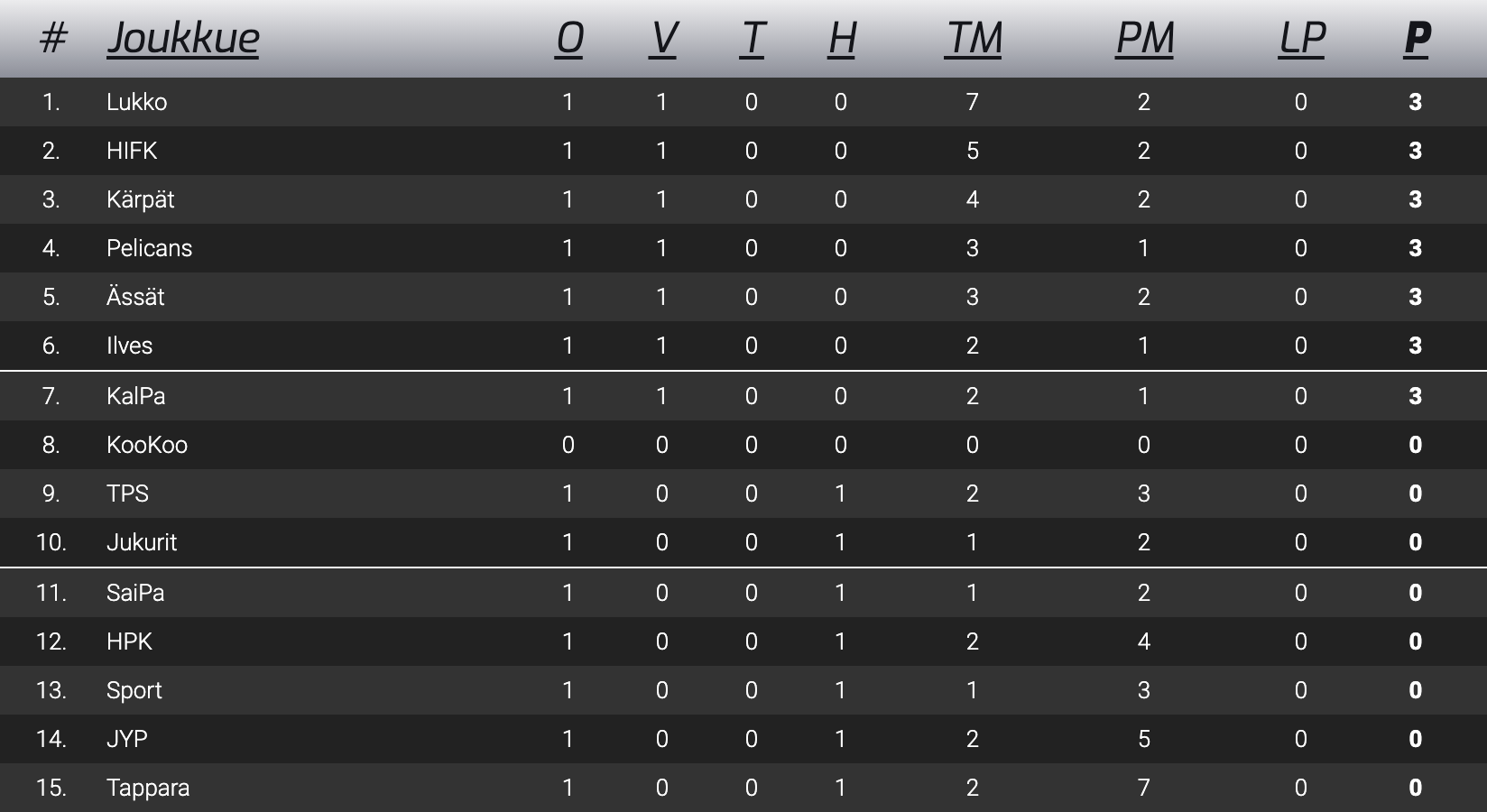This screenshot has width=1487, height=812.
Task: Click the KooKoo team name
Action: coord(147,445)
